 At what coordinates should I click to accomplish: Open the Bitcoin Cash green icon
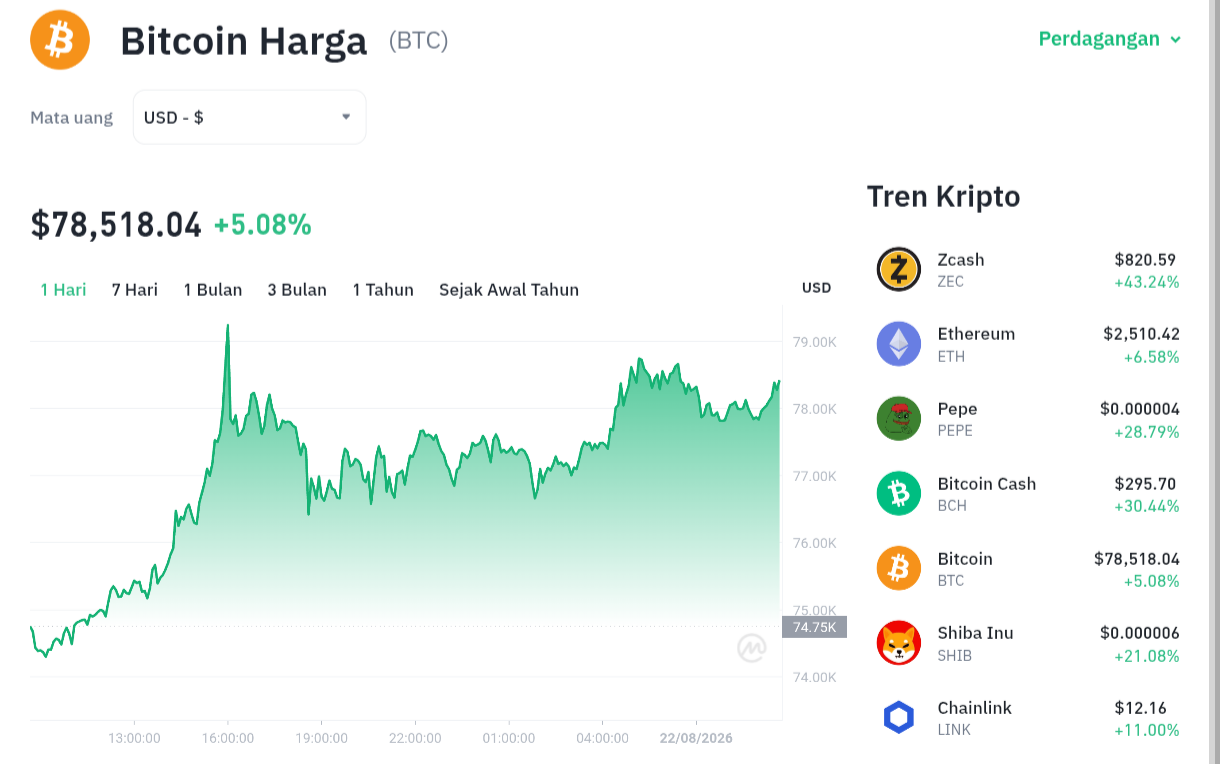point(899,493)
